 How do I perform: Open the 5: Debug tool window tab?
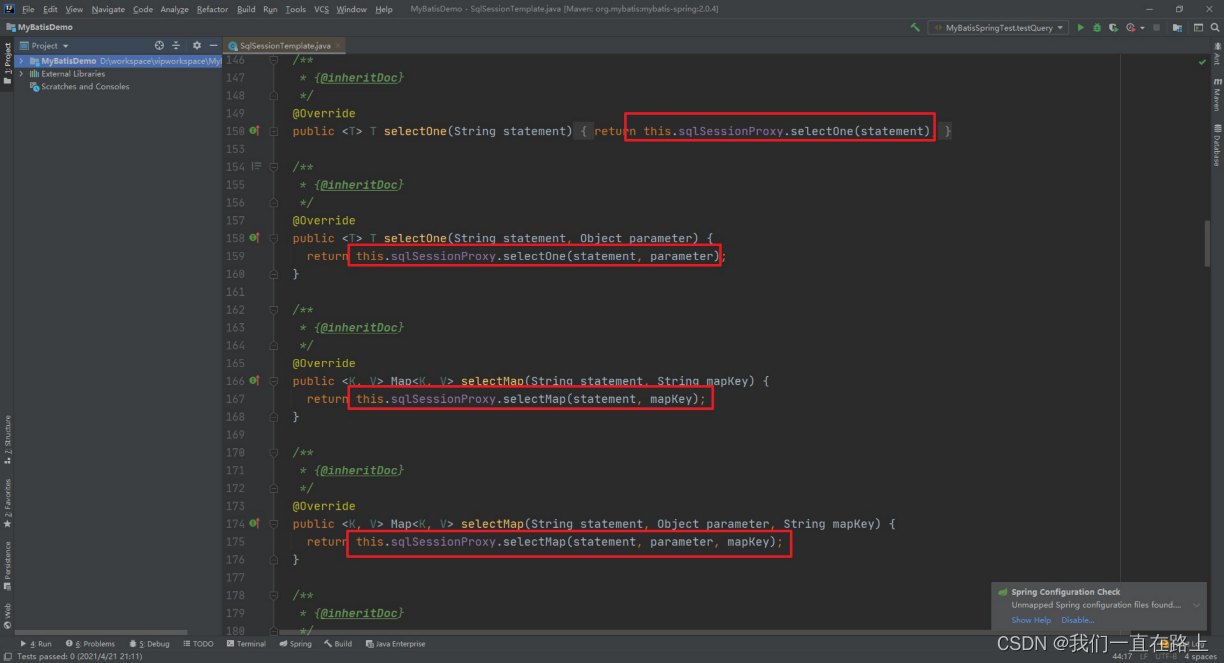pyautogui.click(x=149, y=644)
